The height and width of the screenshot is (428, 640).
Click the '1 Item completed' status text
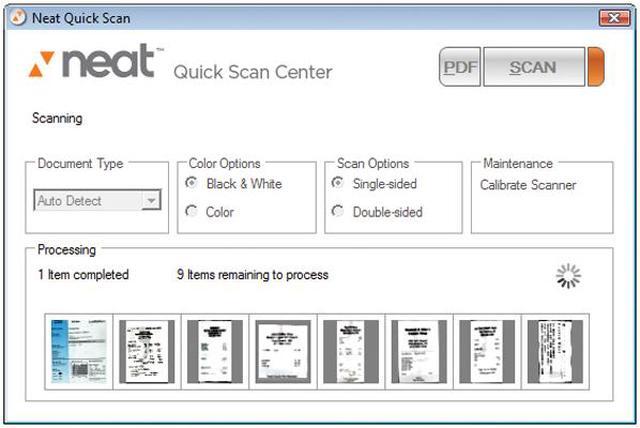83,275
